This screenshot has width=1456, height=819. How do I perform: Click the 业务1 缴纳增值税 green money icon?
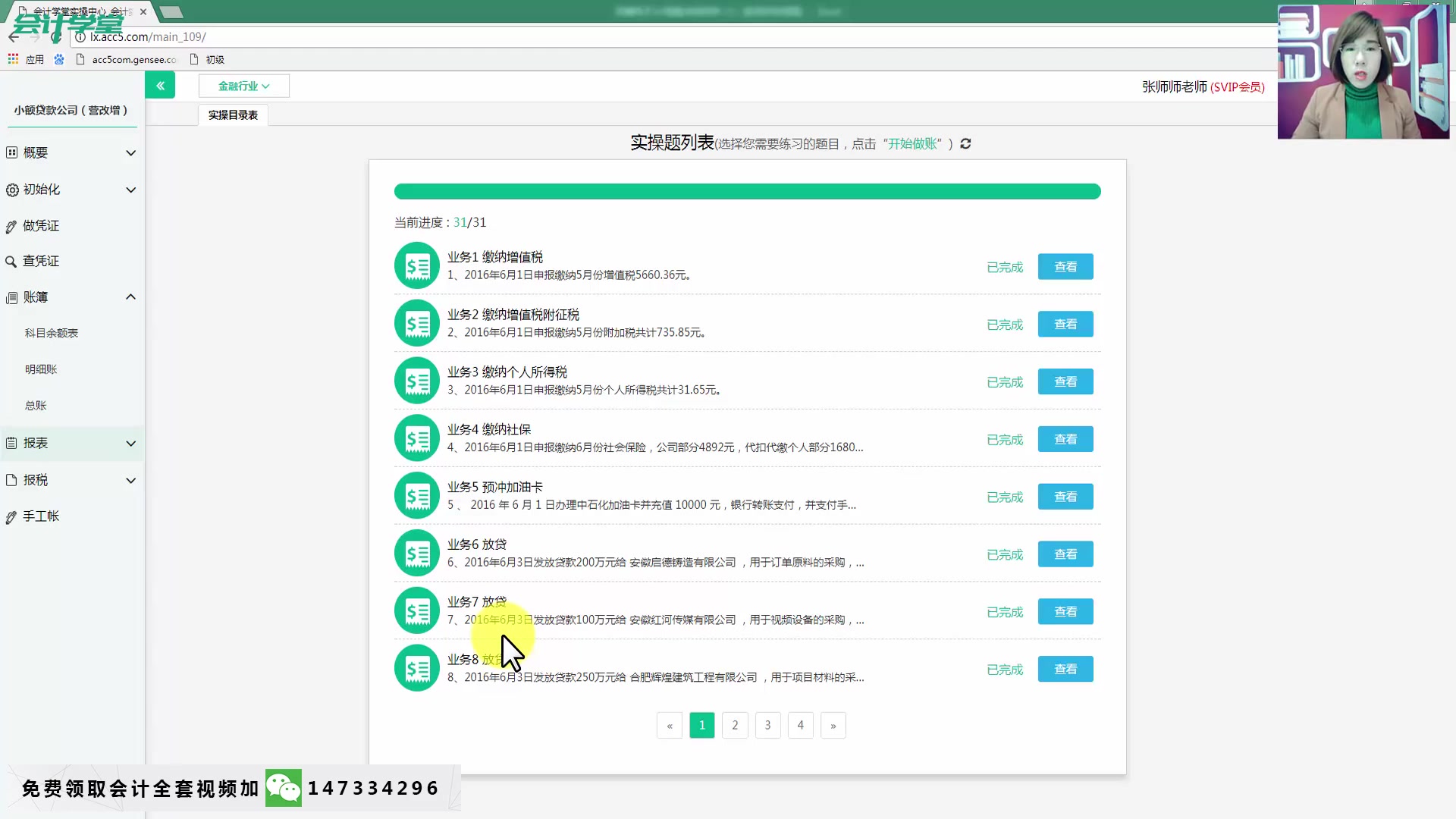coord(416,265)
